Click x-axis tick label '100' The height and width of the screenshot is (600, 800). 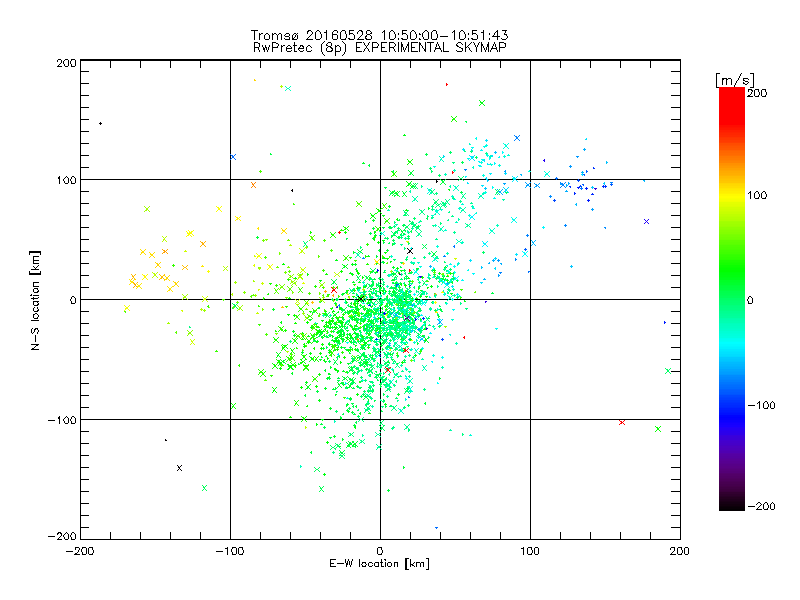[x=530, y=552]
